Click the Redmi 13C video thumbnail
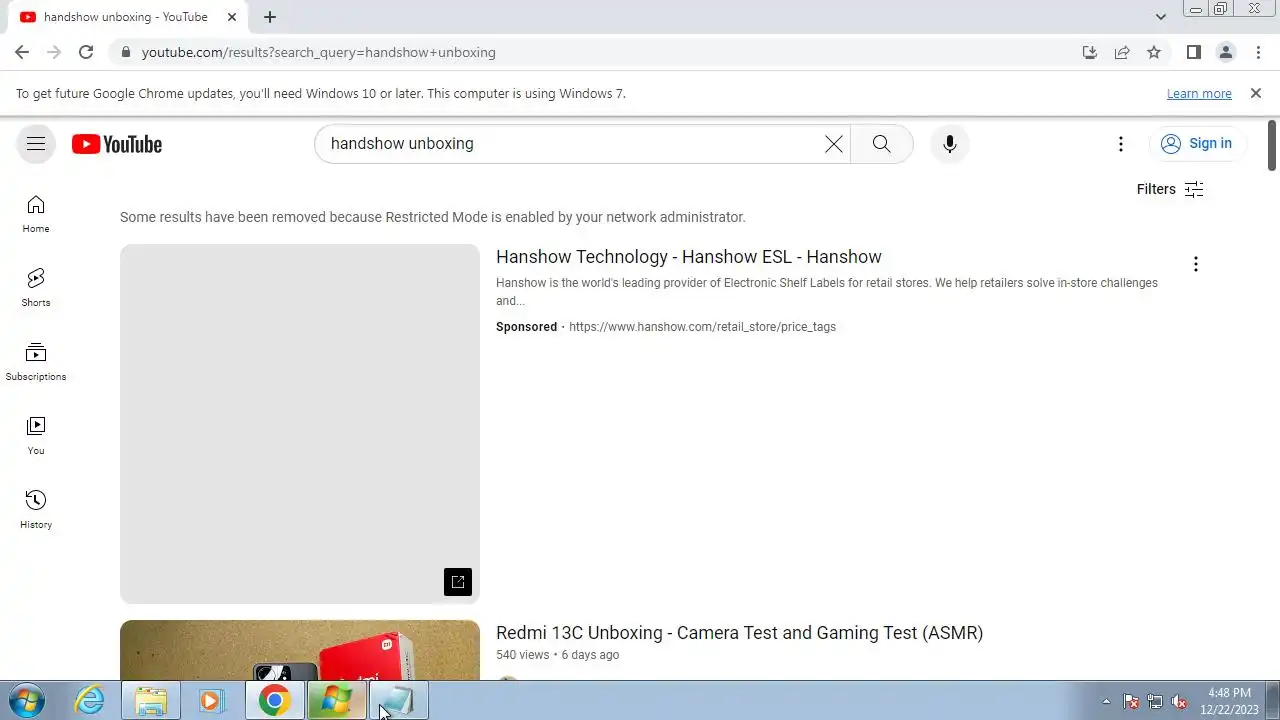1280x720 pixels. [300, 650]
